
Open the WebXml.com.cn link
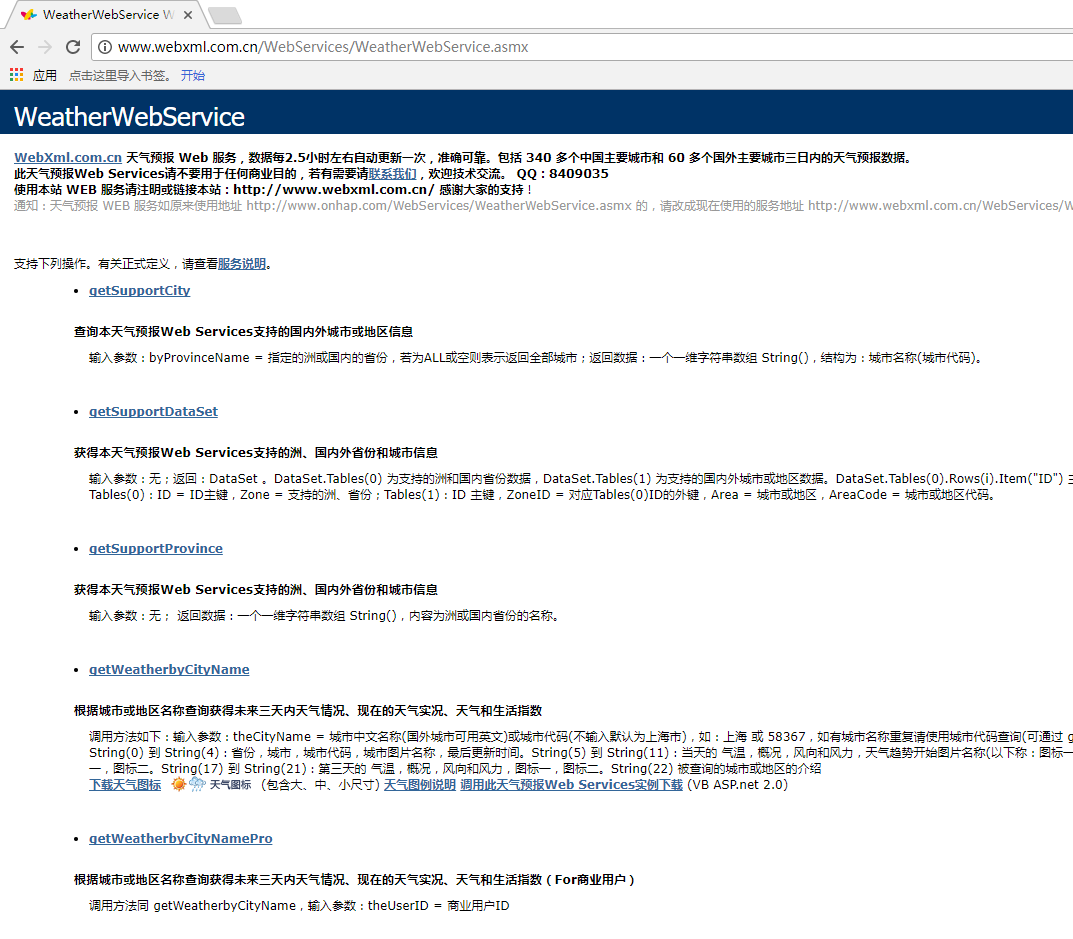pos(68,157)
